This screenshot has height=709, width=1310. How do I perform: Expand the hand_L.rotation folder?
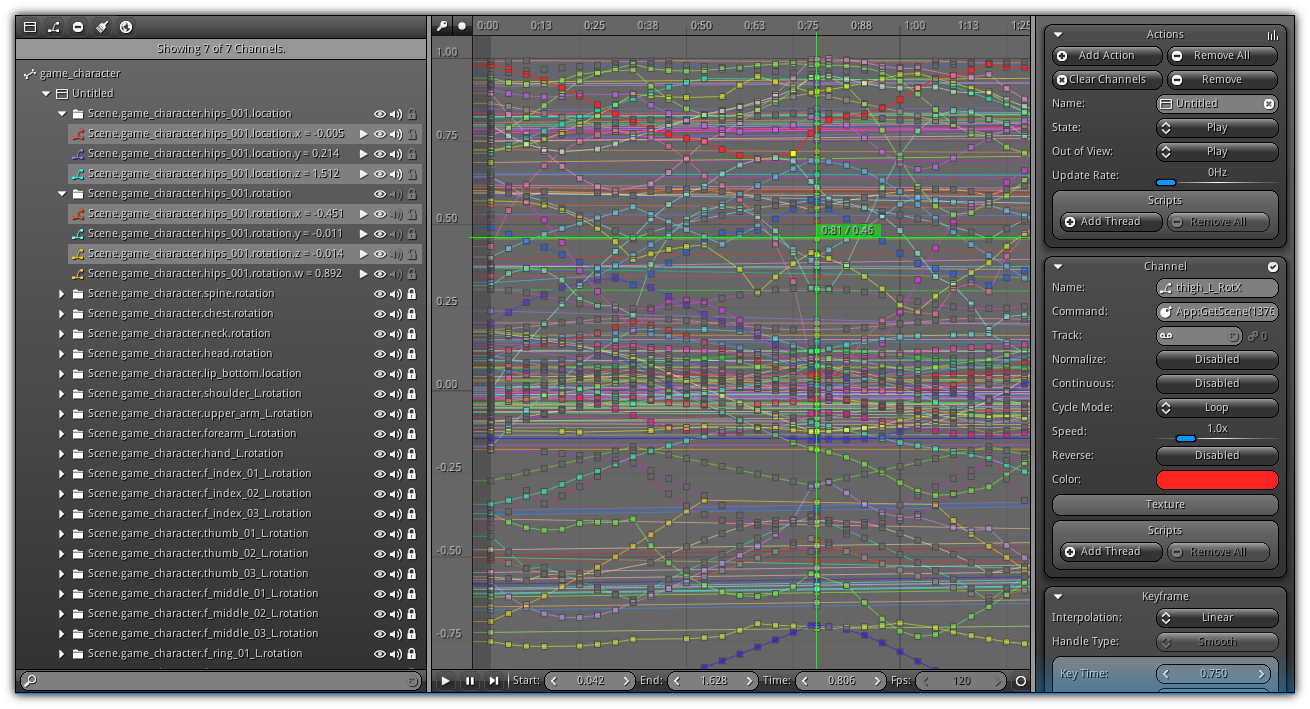point(62,454)
